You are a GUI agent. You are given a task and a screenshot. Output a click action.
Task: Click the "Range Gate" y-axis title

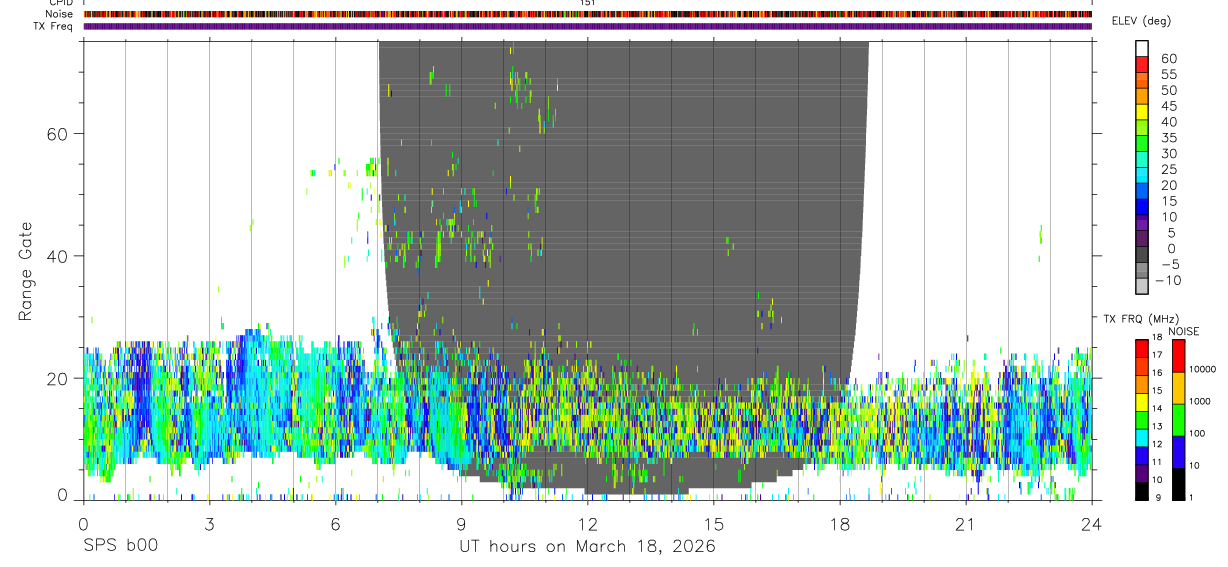tap(26, 271)
